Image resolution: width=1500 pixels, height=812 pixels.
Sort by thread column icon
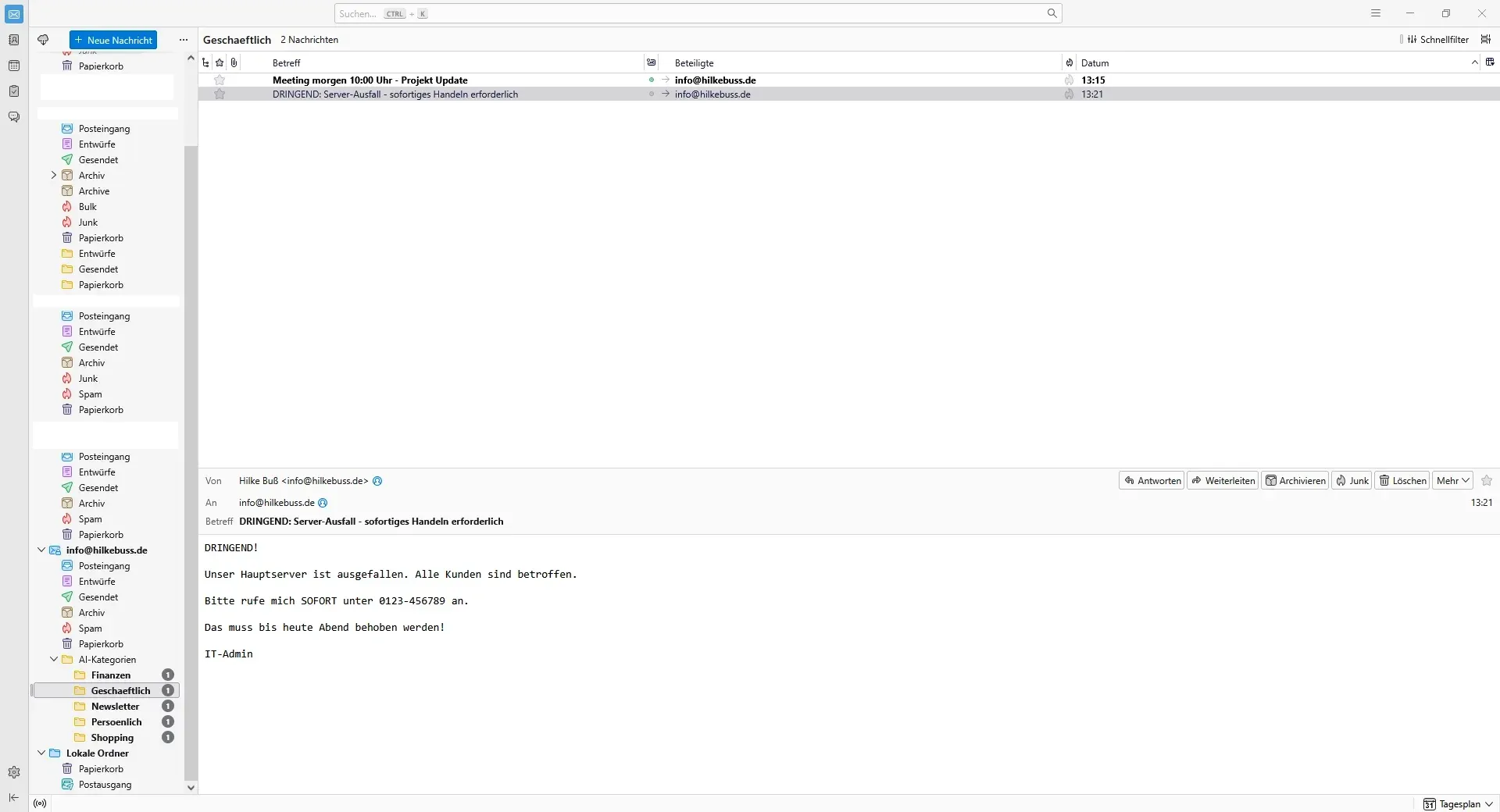pos(205,62)
